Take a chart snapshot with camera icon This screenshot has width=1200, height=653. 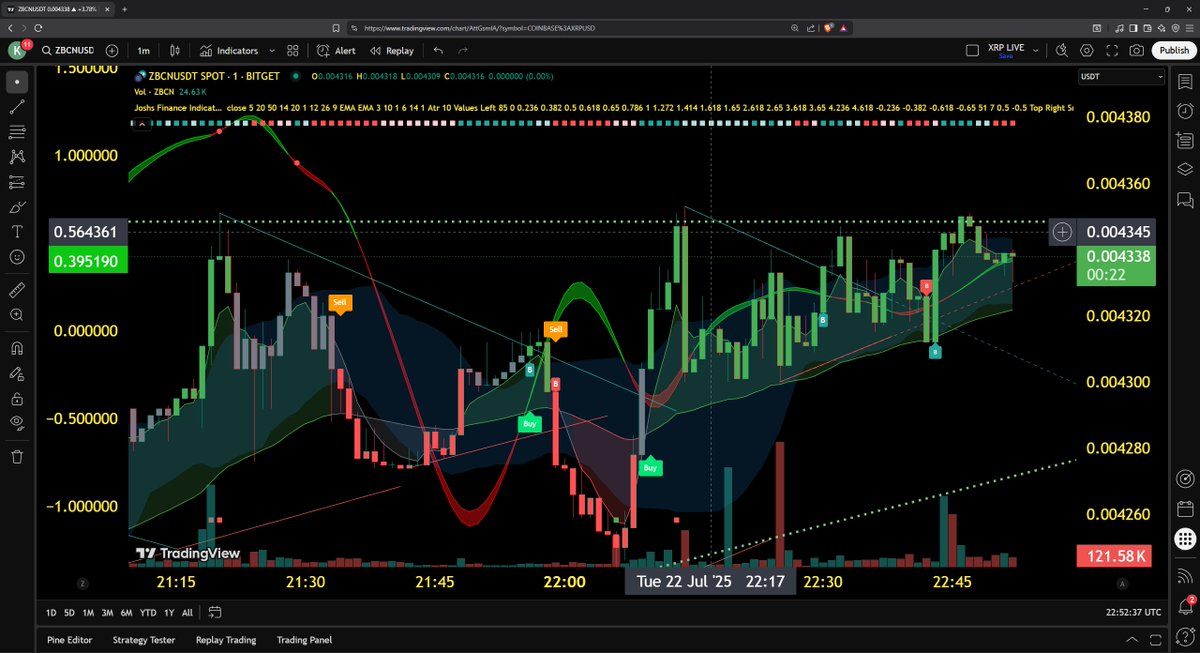pyautogui.click(x=1137, y=50)
